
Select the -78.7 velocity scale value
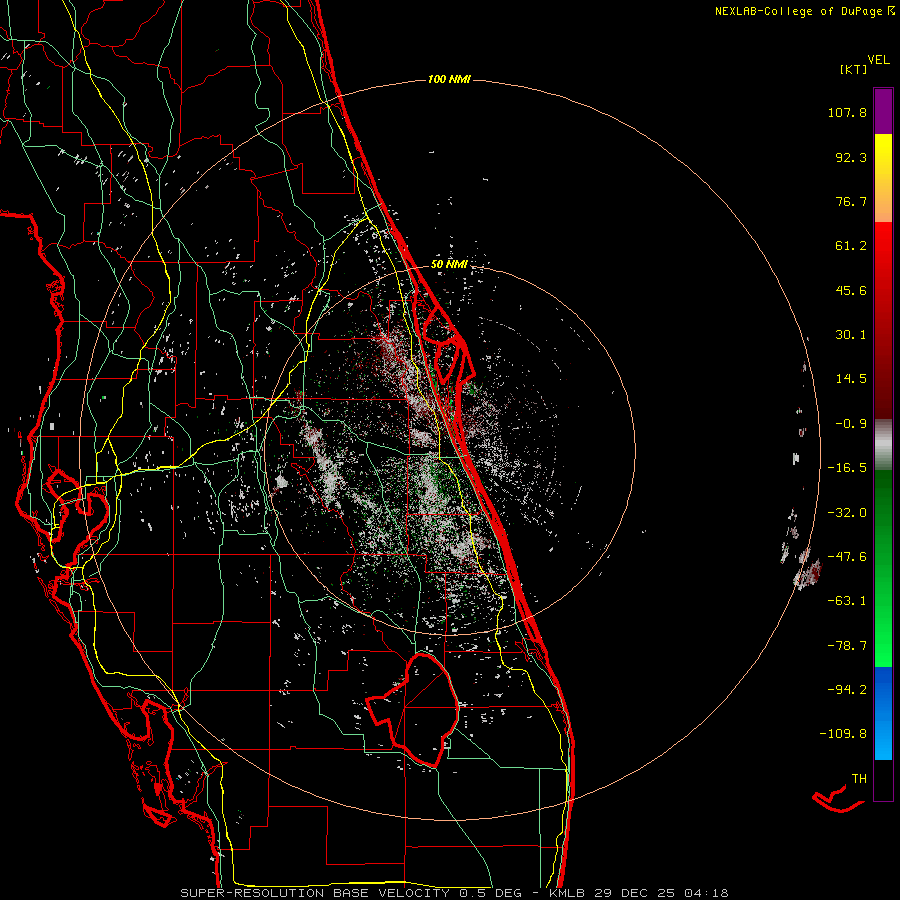click(x=847, y=646)
